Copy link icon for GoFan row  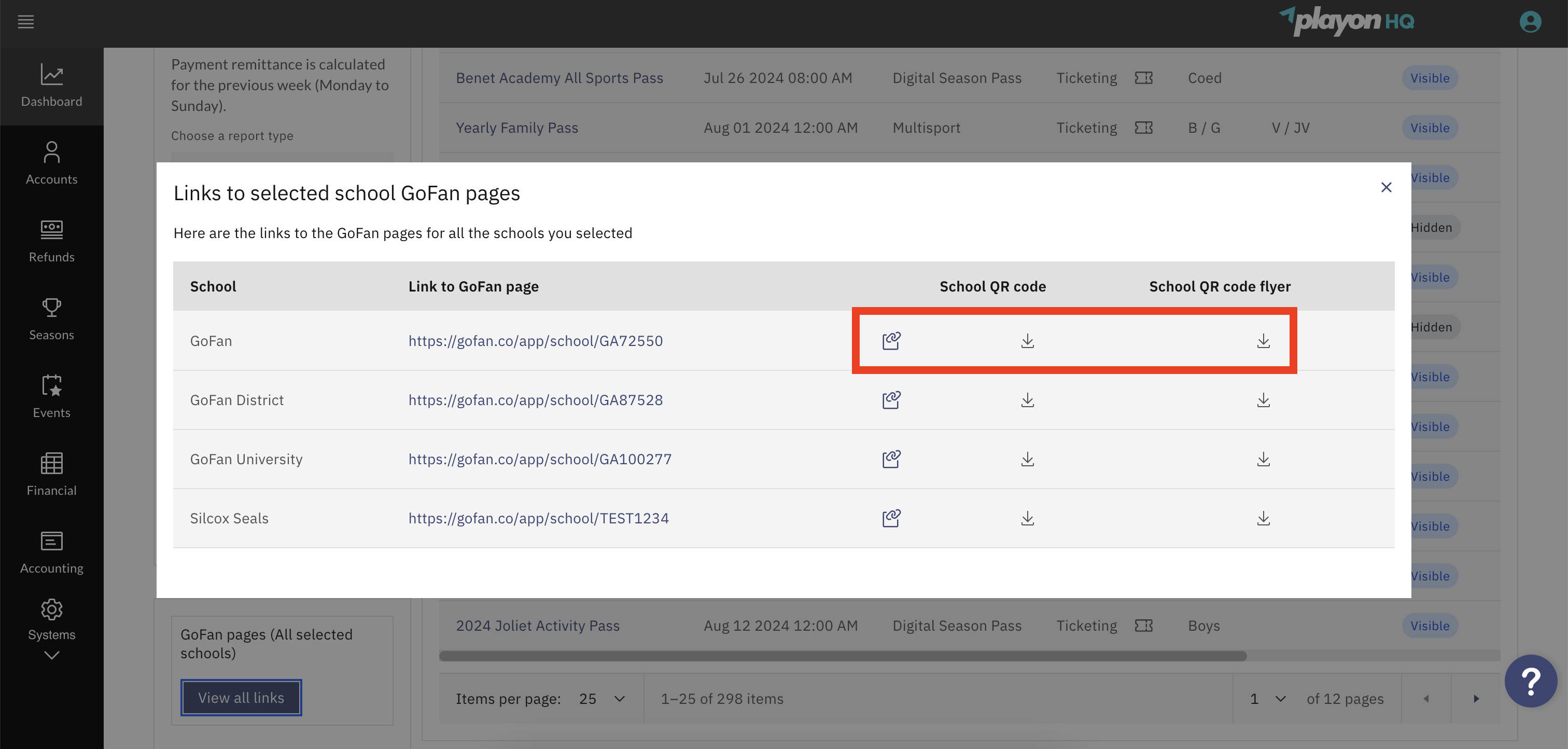891,340
